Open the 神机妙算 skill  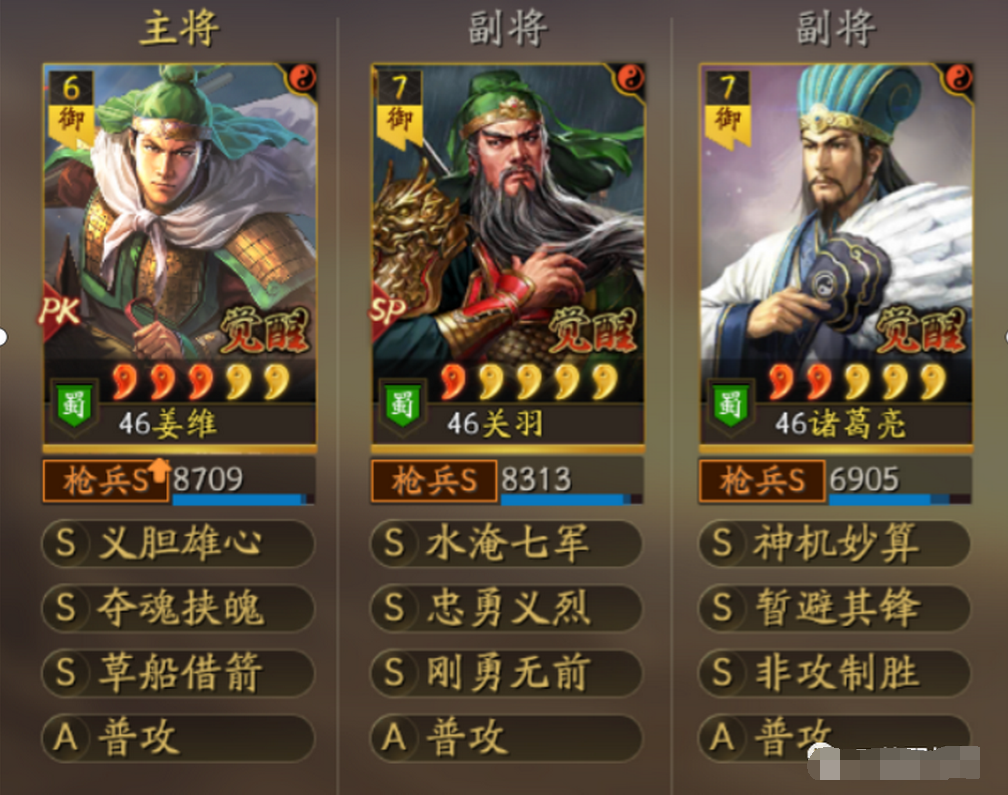tap(834, 543)
